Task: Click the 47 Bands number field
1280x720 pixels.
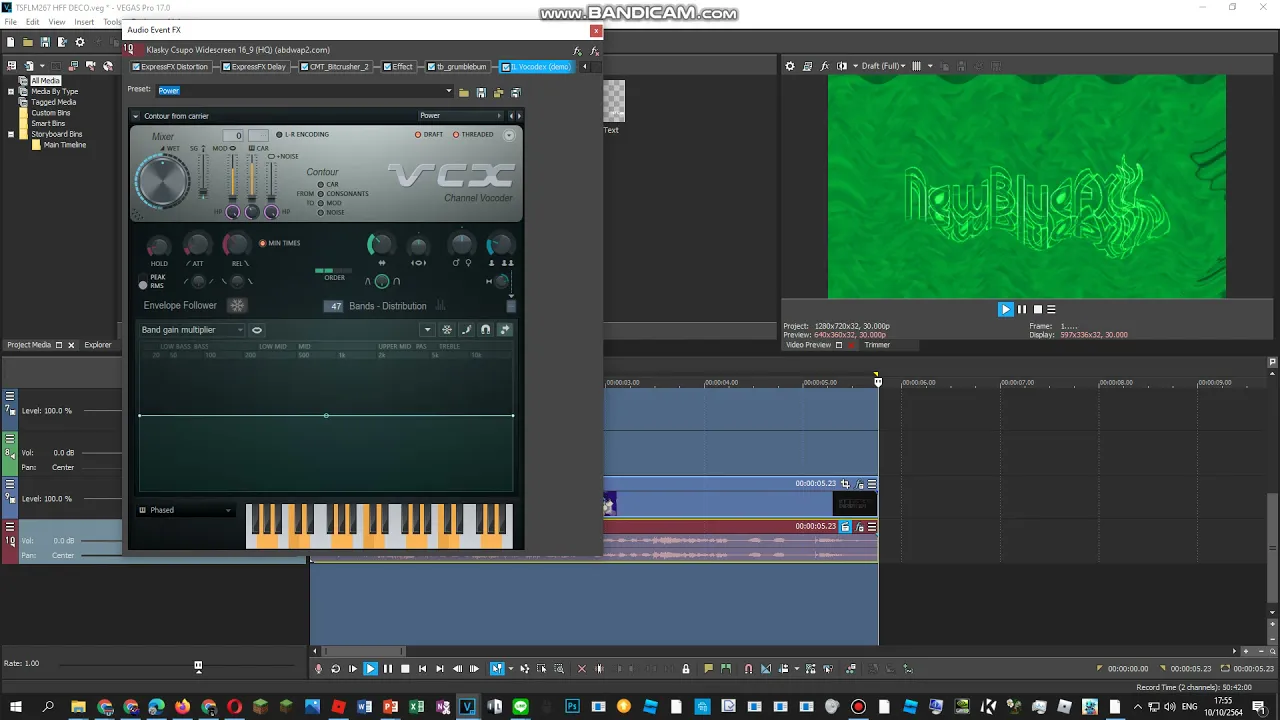Action: 334,306
